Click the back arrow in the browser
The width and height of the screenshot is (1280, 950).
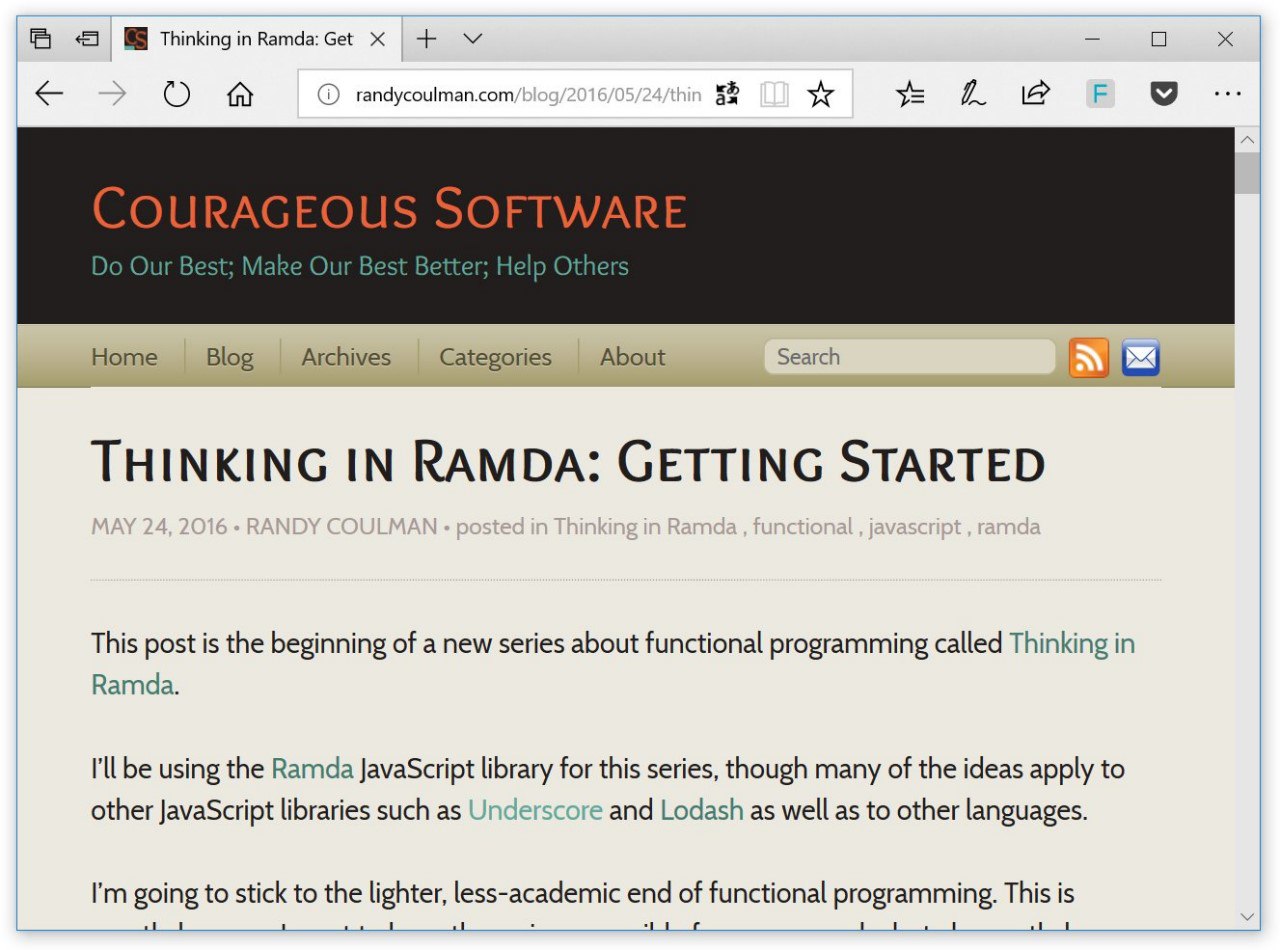[49, 95]
